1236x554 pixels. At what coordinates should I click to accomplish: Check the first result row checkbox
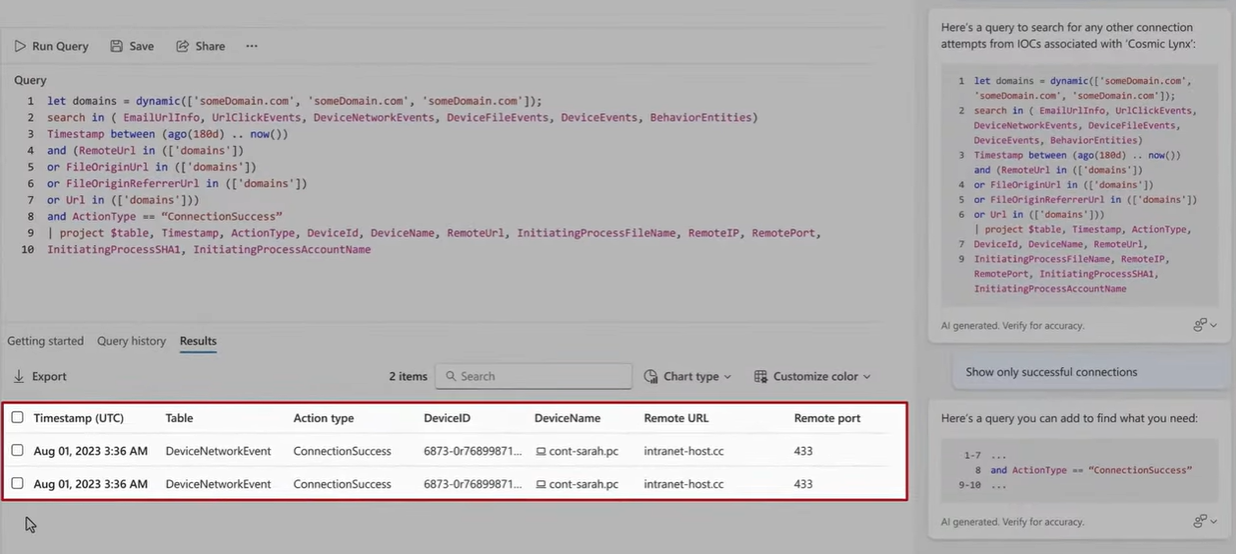pyautogui.click(x=17, y=451)
